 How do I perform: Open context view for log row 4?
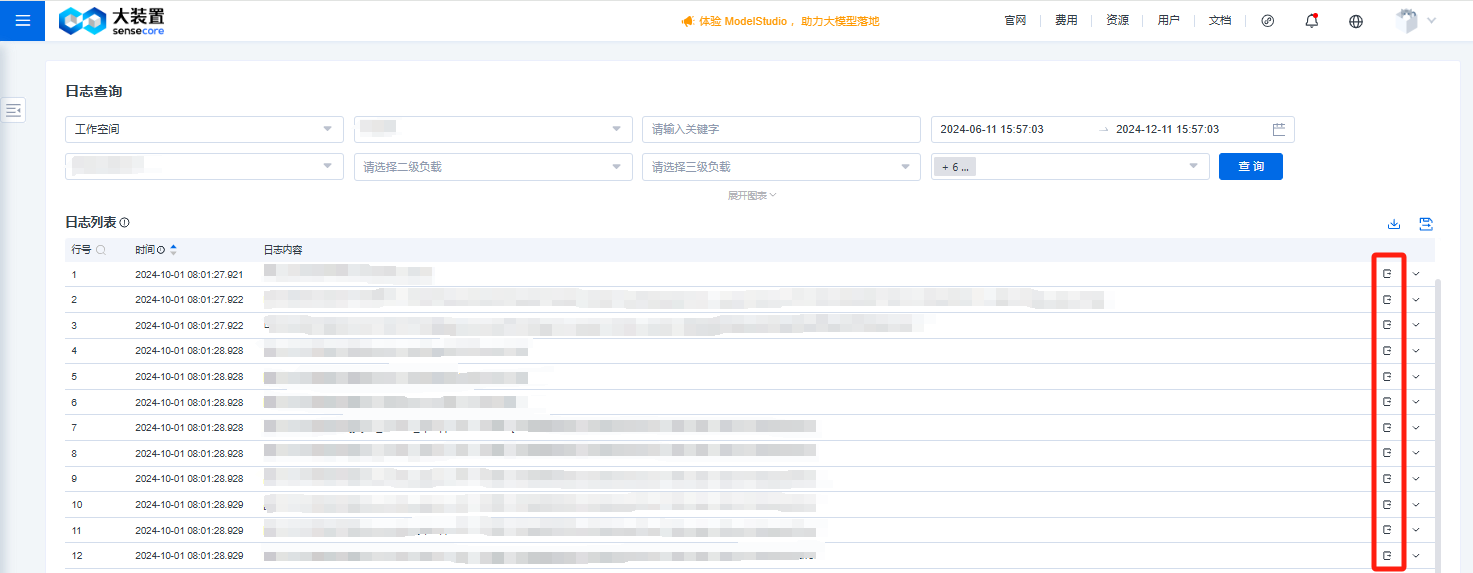tap(1387, 351)
